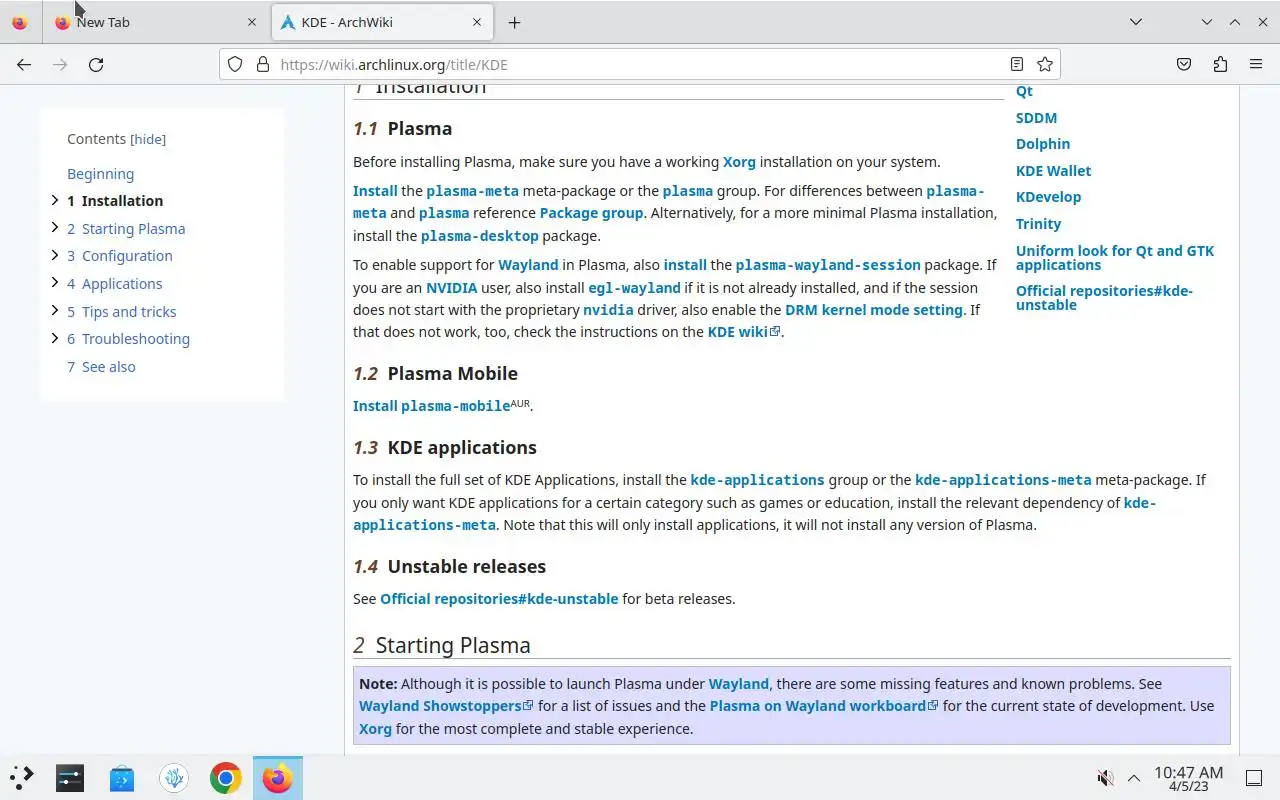1280x800 pixels.
Task: Open Official repositories#kde-unstable link in section 1.4
Action: tap(499, 599)
